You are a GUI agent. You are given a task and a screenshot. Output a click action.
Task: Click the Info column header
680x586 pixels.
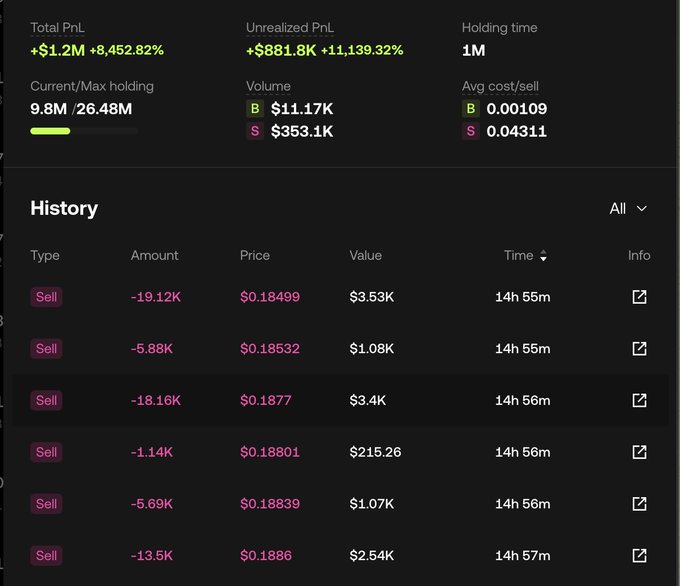[x=639, y=255]
